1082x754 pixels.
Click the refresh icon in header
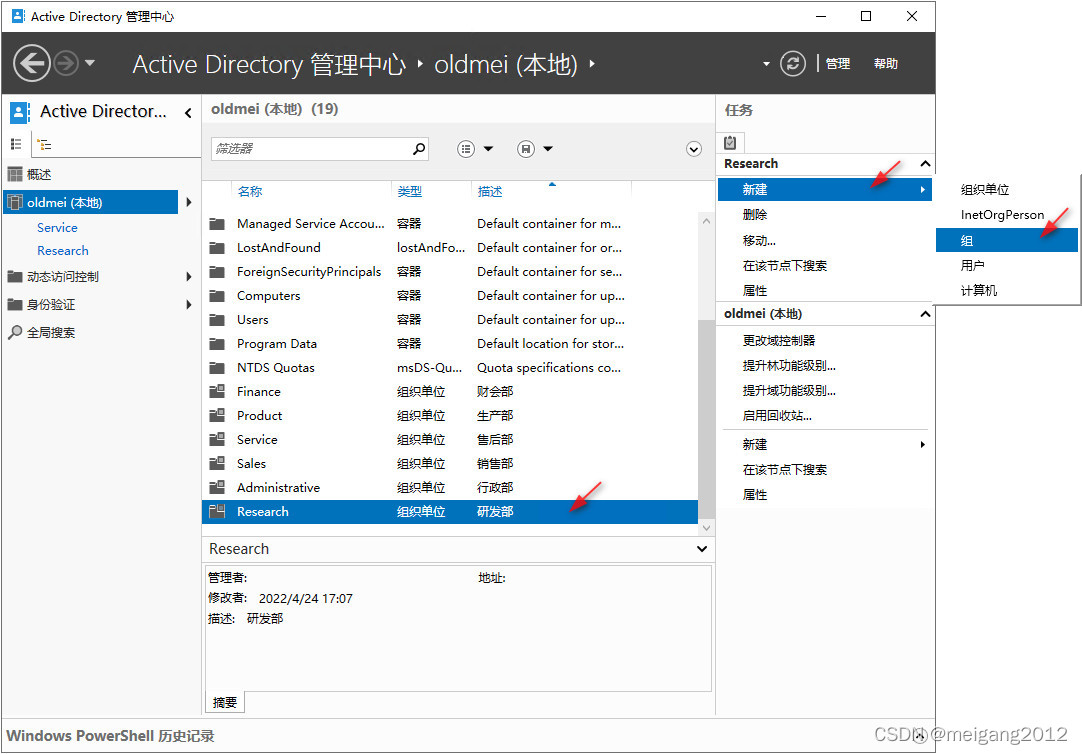click(793, 64)
